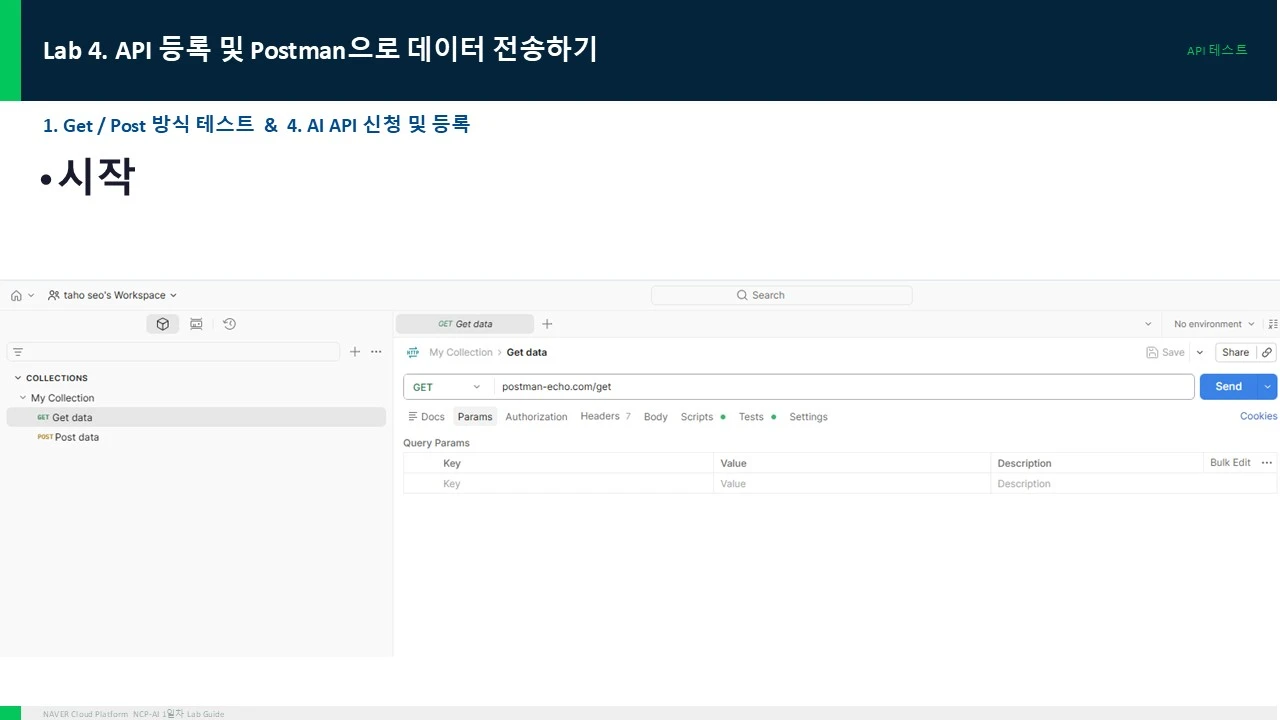Viewport: 1280px width, 720px height.
Task: Open taho seo's Workspace switcher
Action: (x=113, y=295)
